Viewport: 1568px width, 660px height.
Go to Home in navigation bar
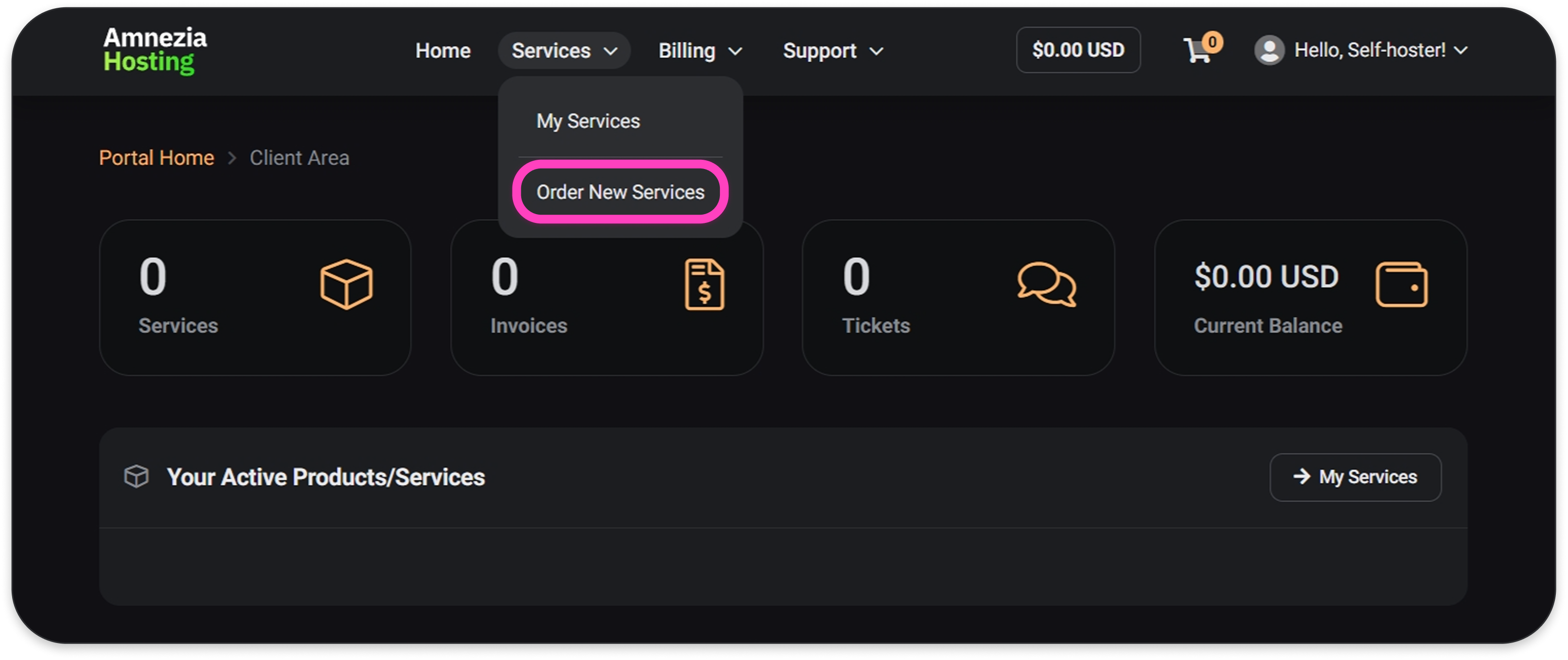443,51
